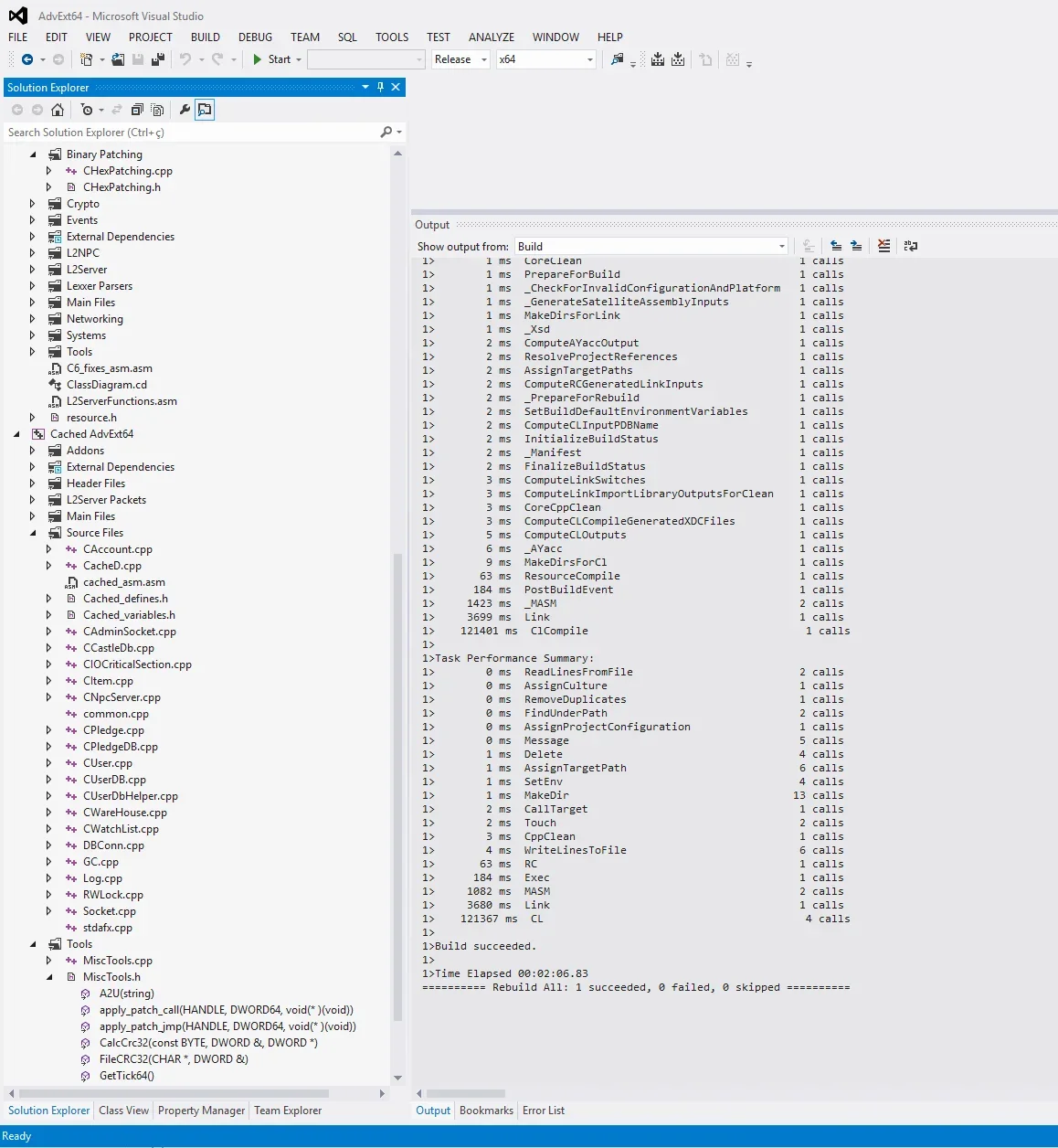Toggle Show All Files in Solution Explorer
Viewport: 1058px width, 1148px height.
click(x=157, y=110)
